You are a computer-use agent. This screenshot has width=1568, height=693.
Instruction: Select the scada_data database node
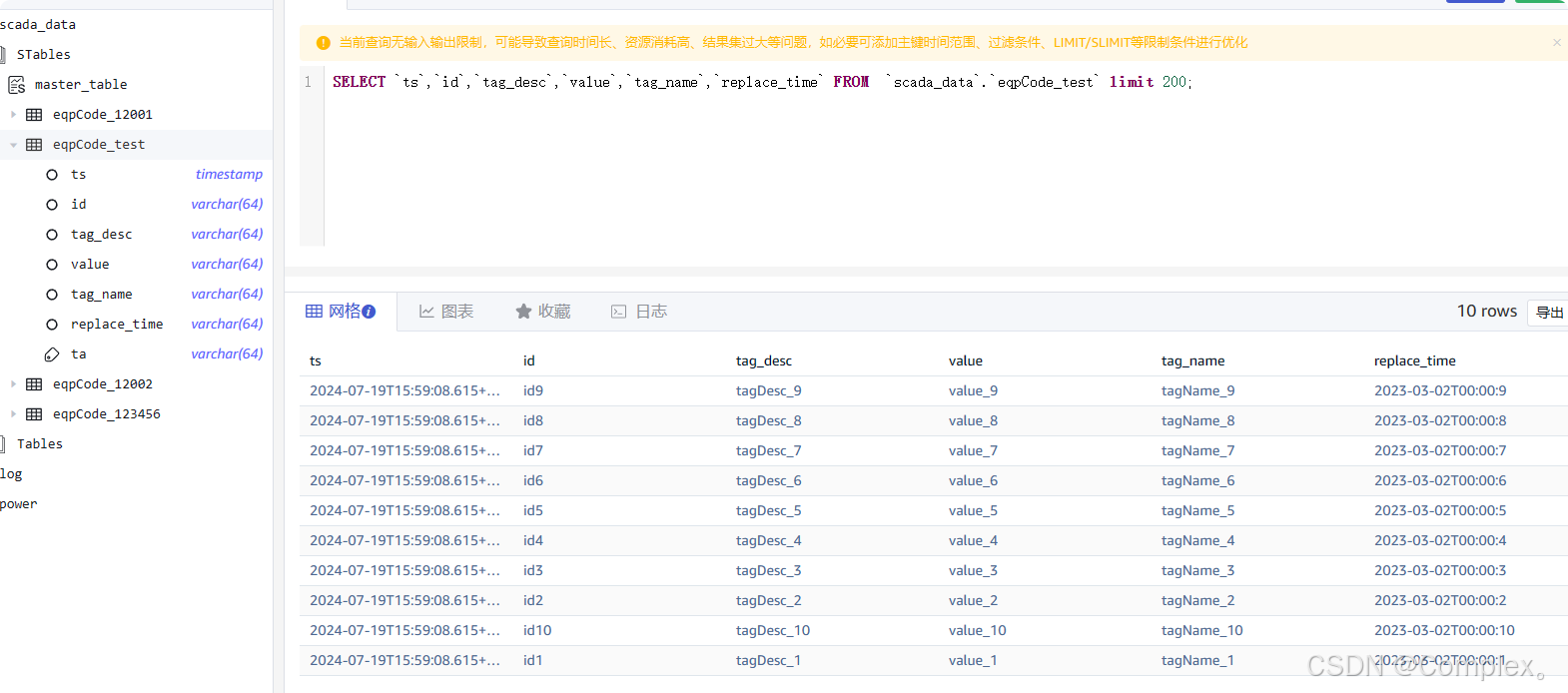point(38,25)
